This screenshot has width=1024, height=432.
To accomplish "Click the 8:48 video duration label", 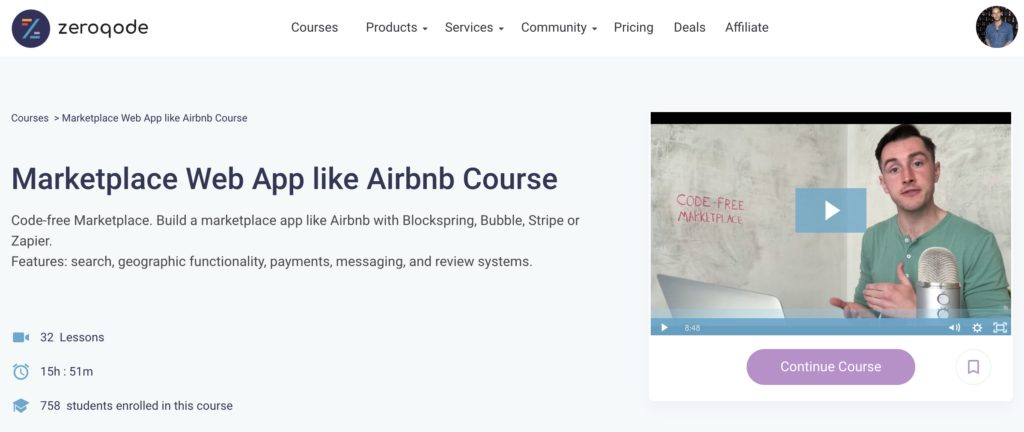I will pos(692,328).
